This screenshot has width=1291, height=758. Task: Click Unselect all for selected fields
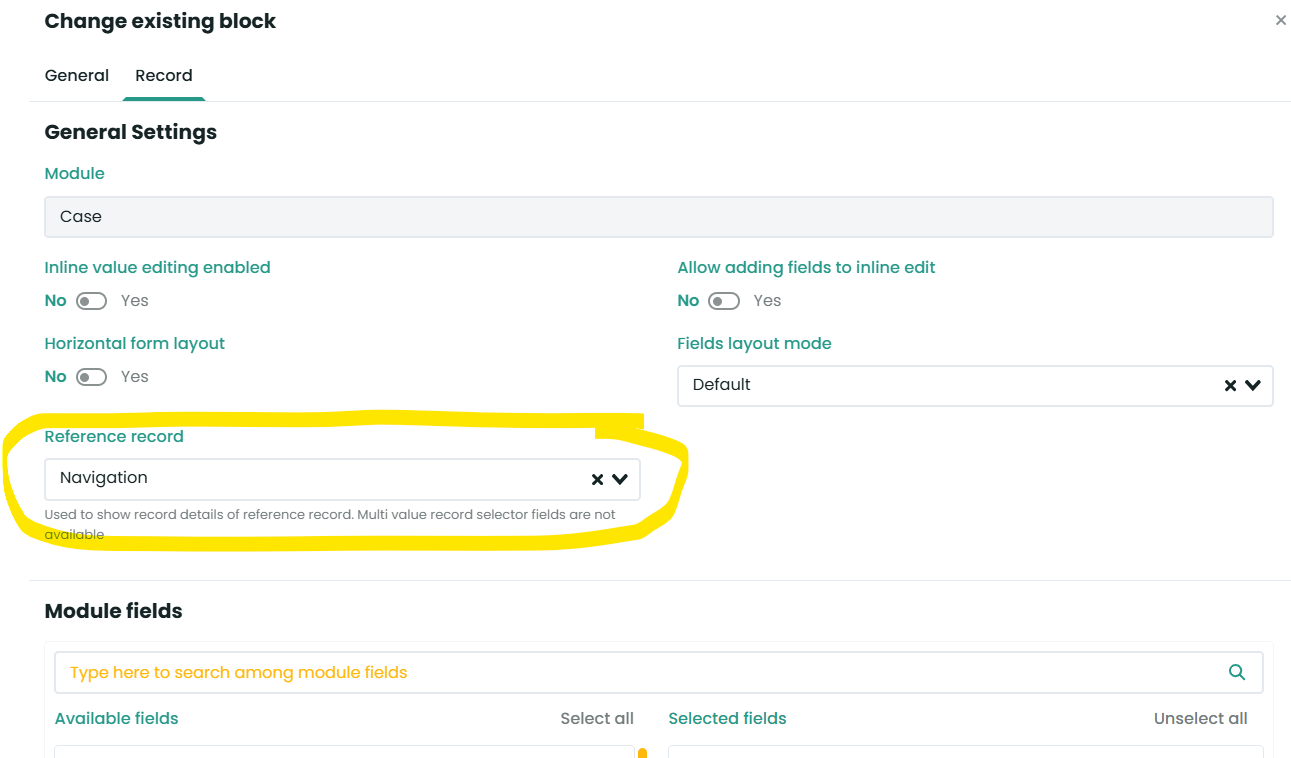(x=1200, y=718)
